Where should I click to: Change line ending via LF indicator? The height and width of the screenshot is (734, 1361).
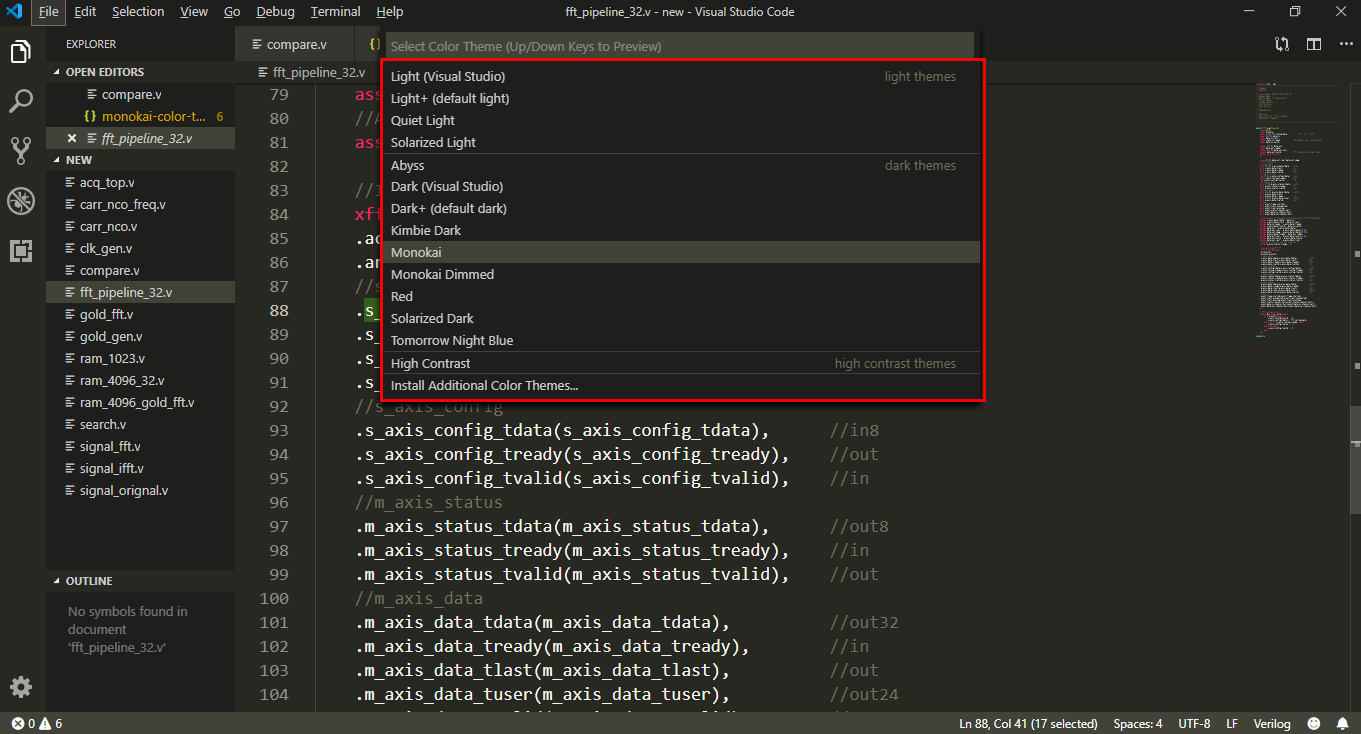click(1232, 723)
